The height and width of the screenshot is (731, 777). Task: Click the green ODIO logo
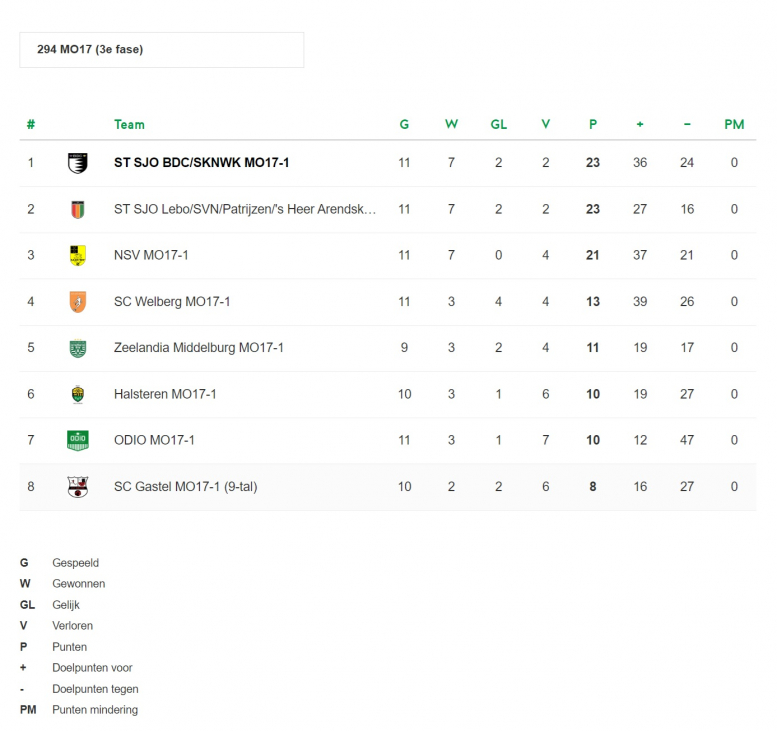pos(77,440)
